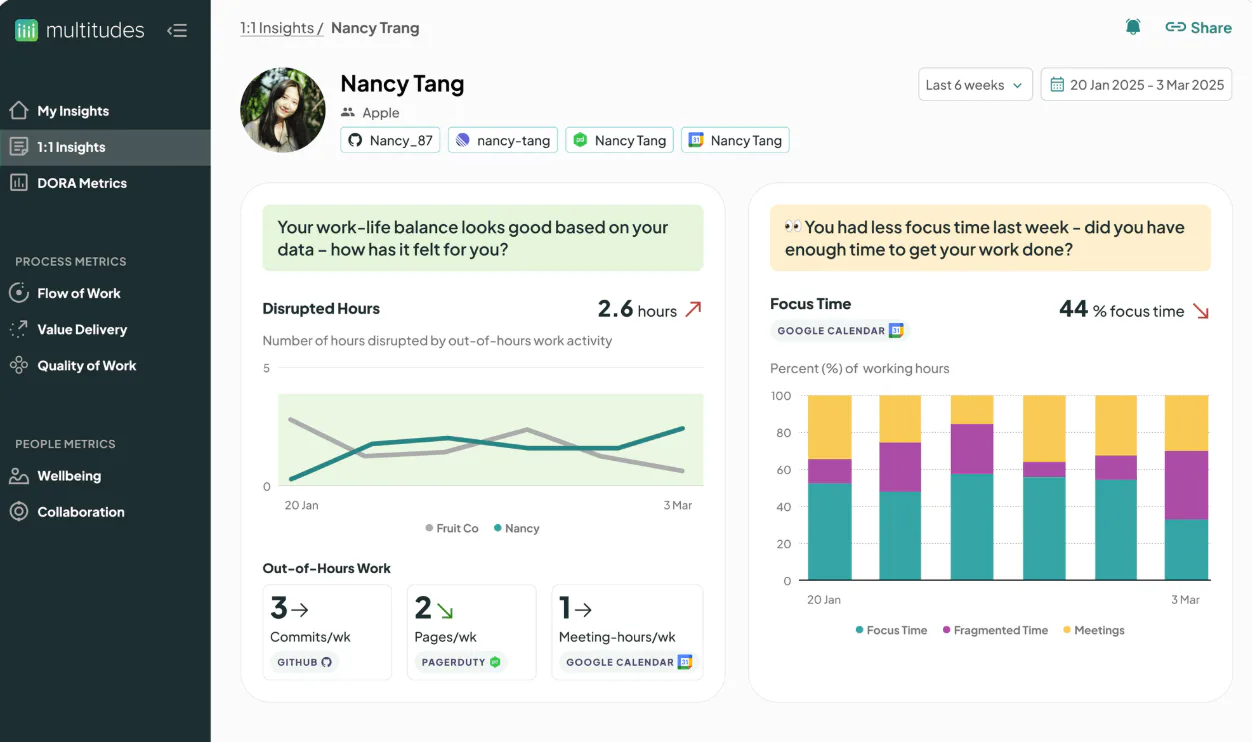Click the Quality of Work flower icon

coord(18,365)
